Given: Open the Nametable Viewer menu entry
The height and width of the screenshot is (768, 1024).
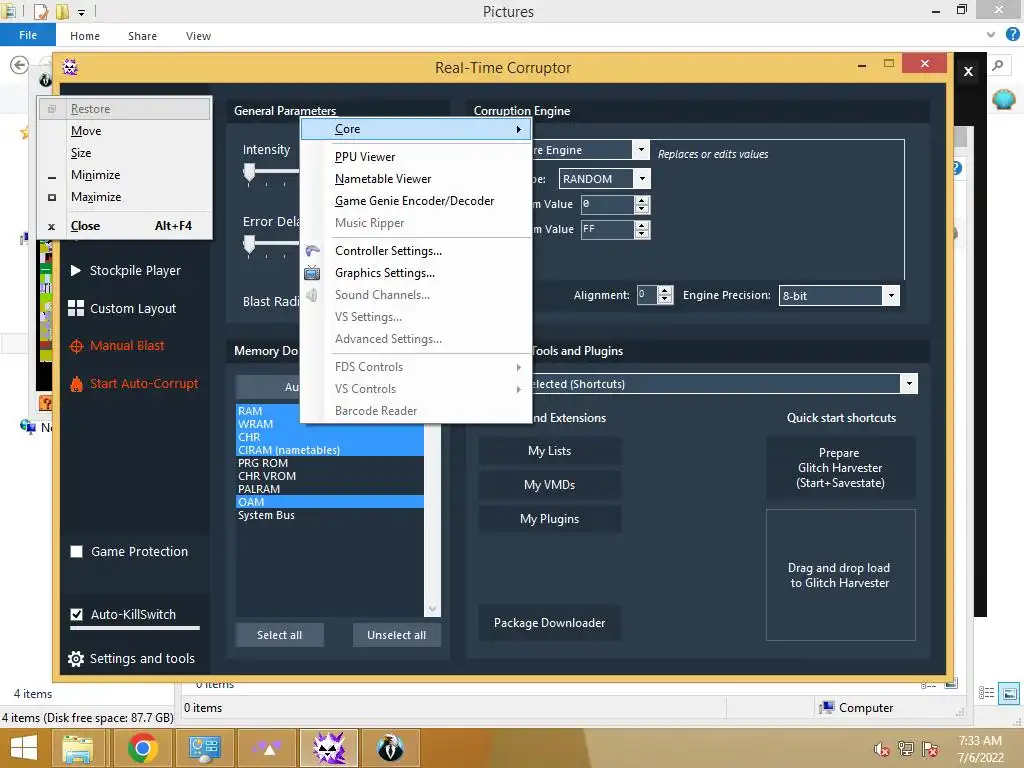Looking at the screenshot, I should pyautogui.click(x=416, y=179).
